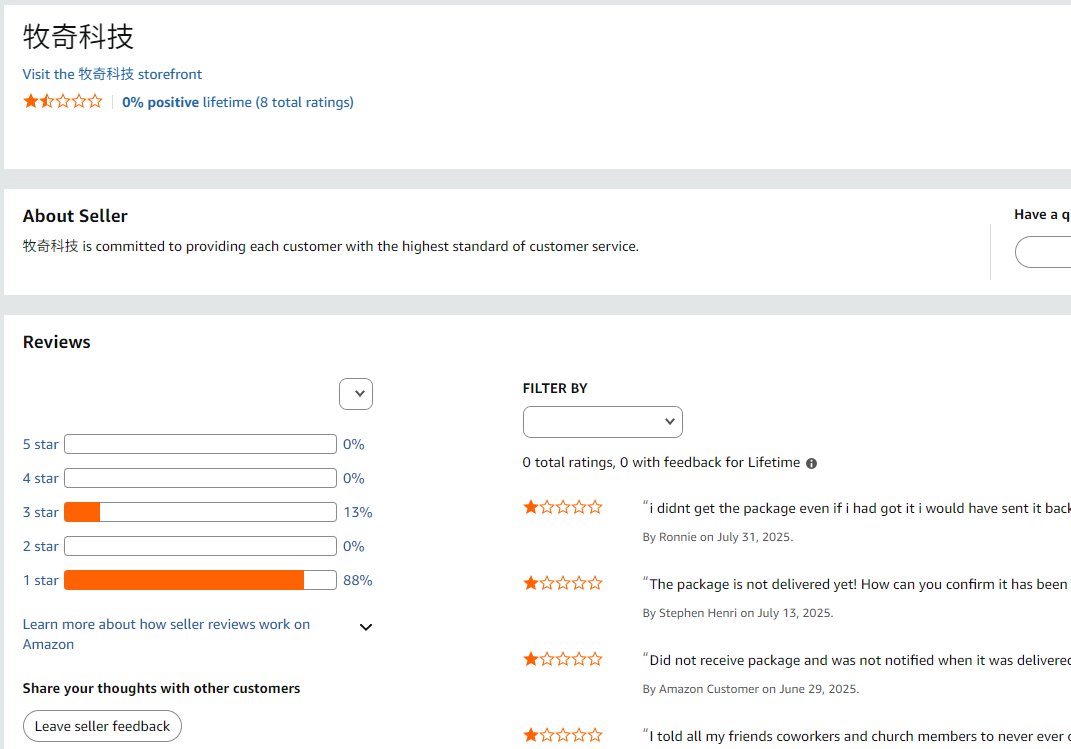Select the 5 star rating row
Viewport: 1071px width, 749px height.
(x=41, y=444)
